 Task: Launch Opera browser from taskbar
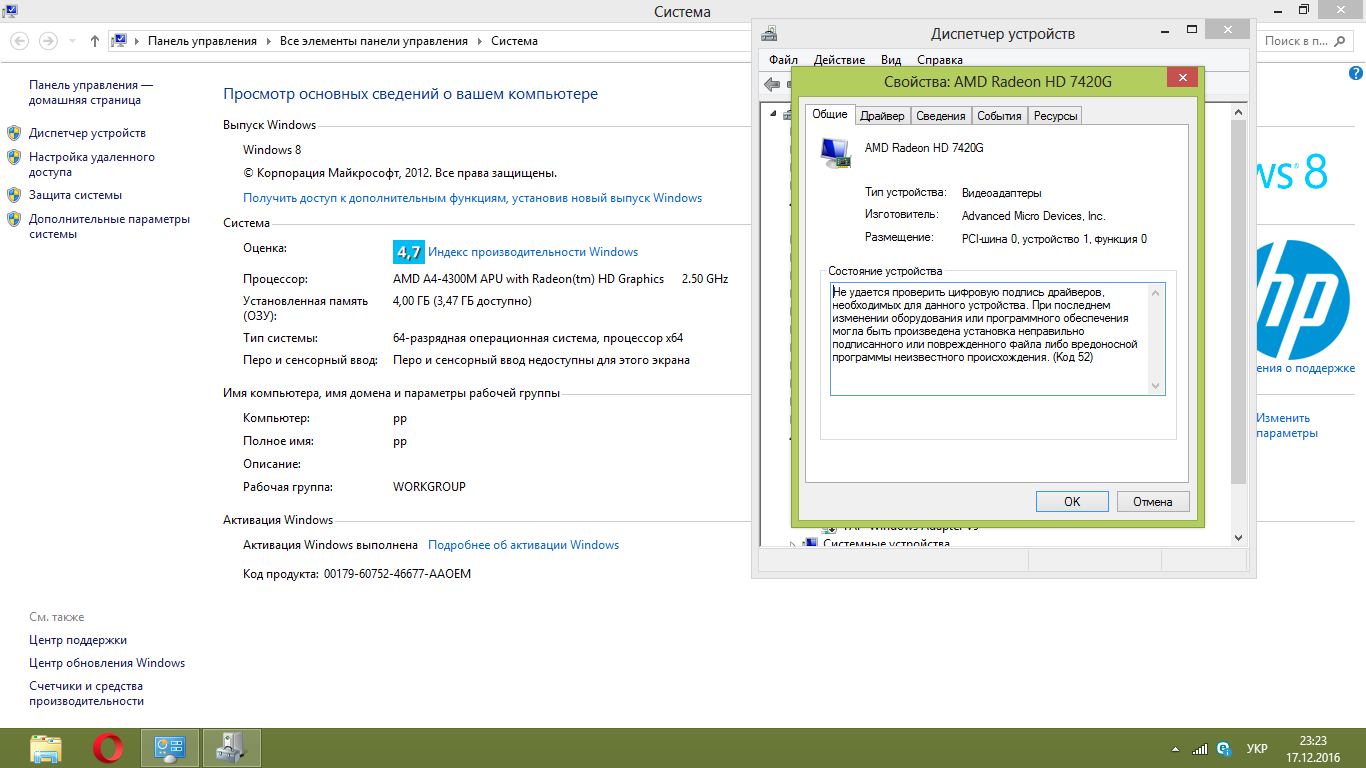pyautogui.click(x=108, y=748)
